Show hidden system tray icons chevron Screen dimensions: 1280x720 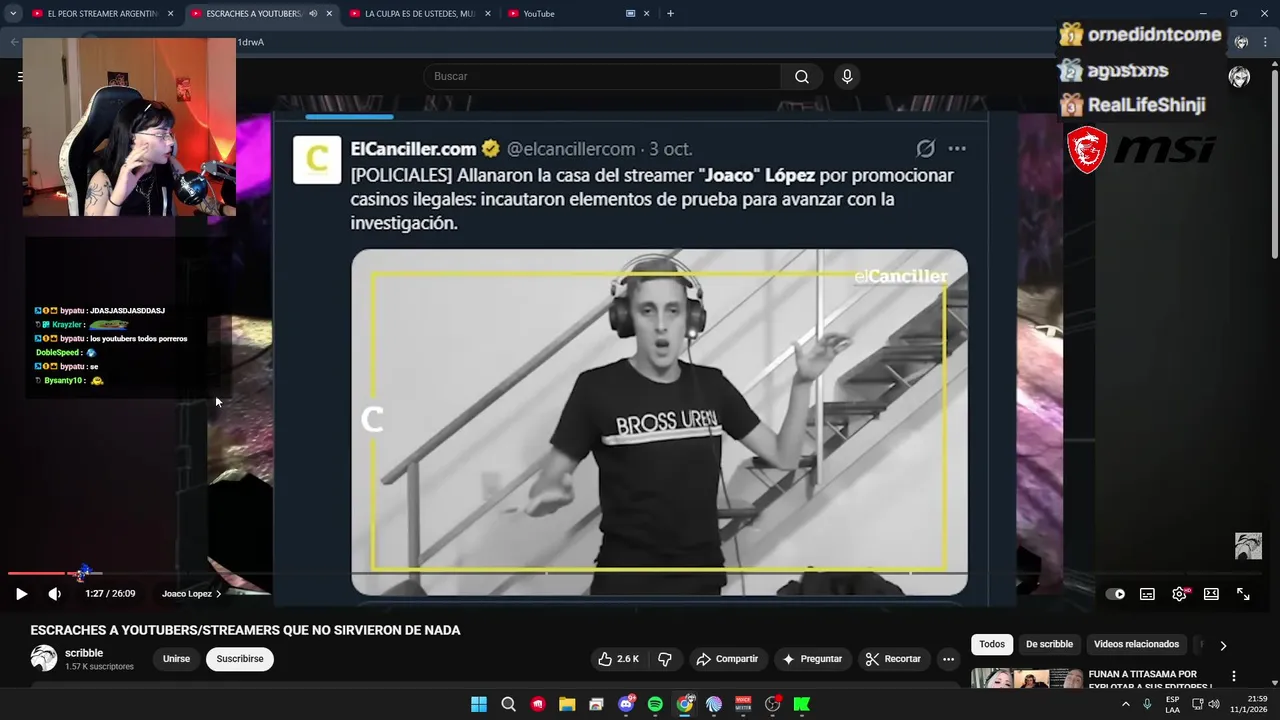(1125, 704)
